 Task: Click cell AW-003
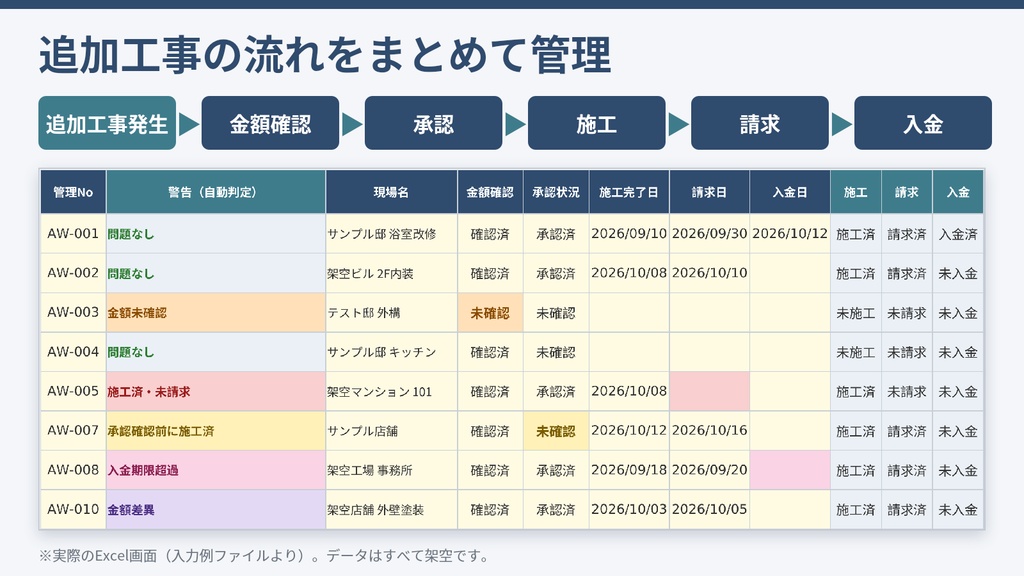[73, 312]
